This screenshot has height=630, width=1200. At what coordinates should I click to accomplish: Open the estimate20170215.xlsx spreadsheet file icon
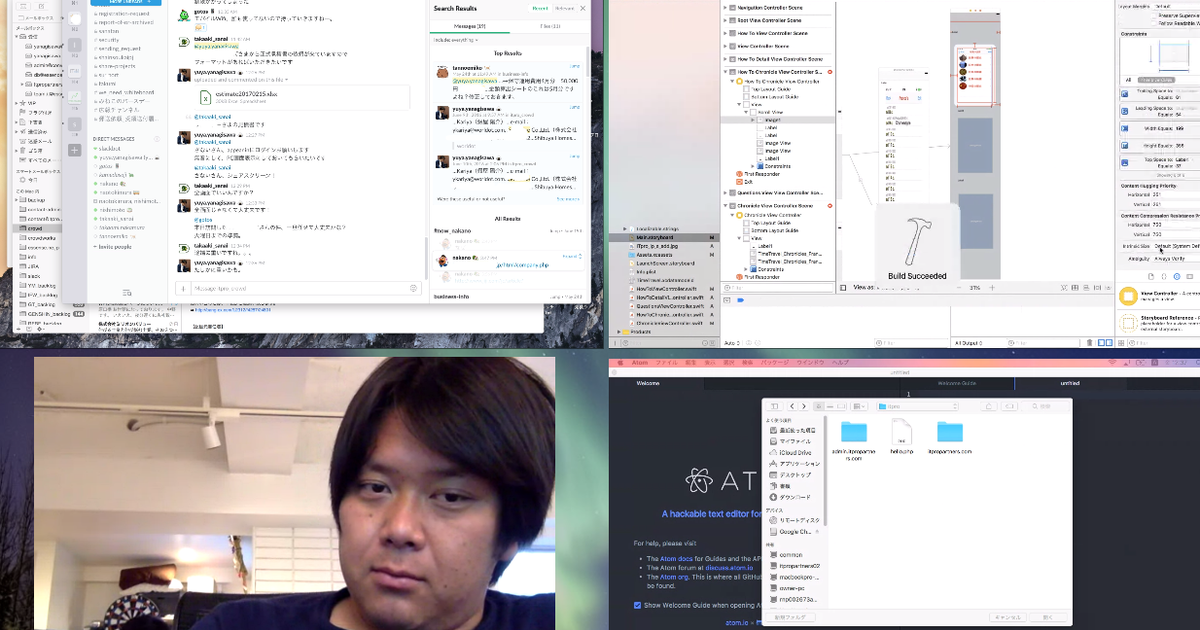206,96
